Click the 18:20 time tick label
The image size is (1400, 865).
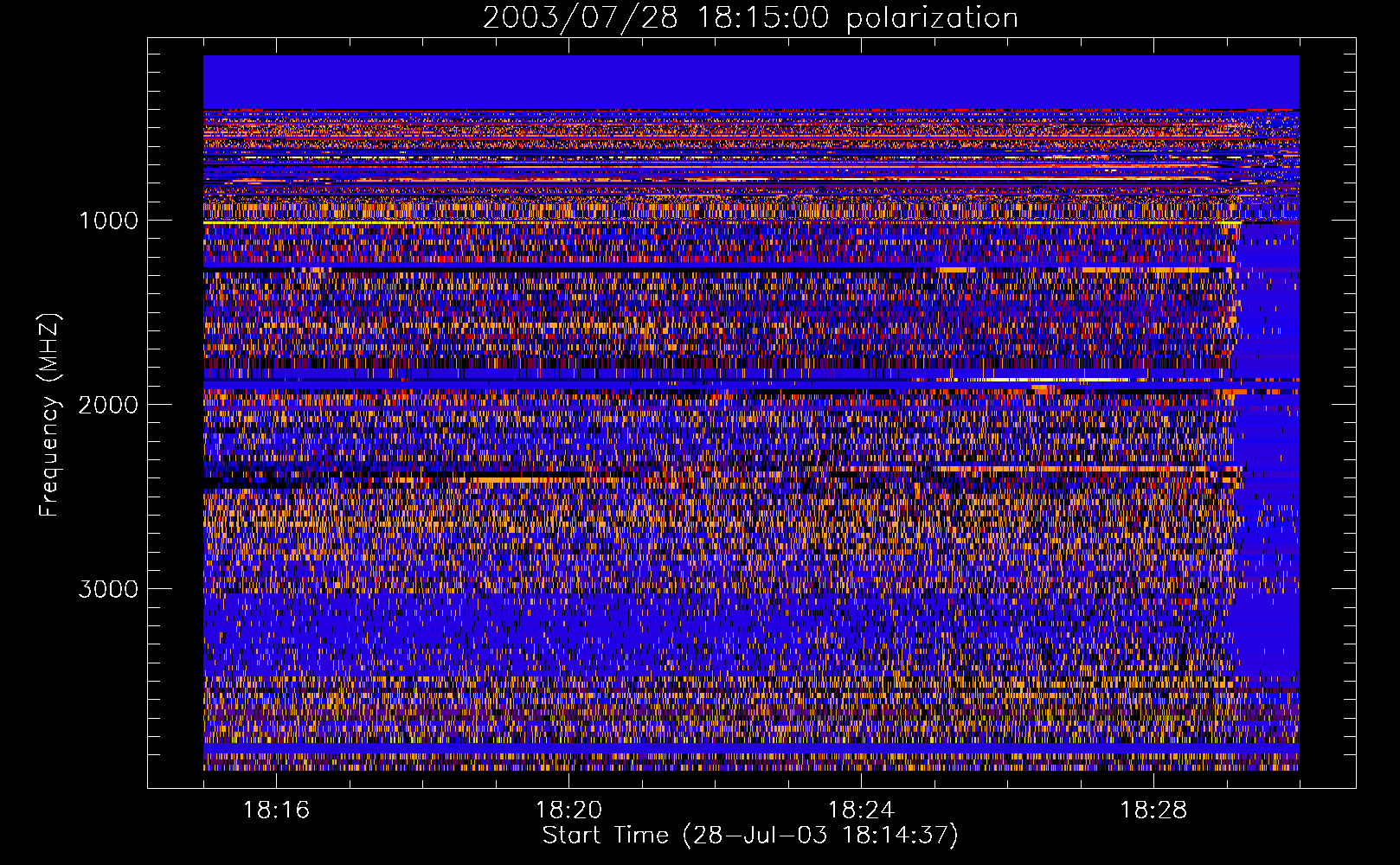[x=568, y=811]
